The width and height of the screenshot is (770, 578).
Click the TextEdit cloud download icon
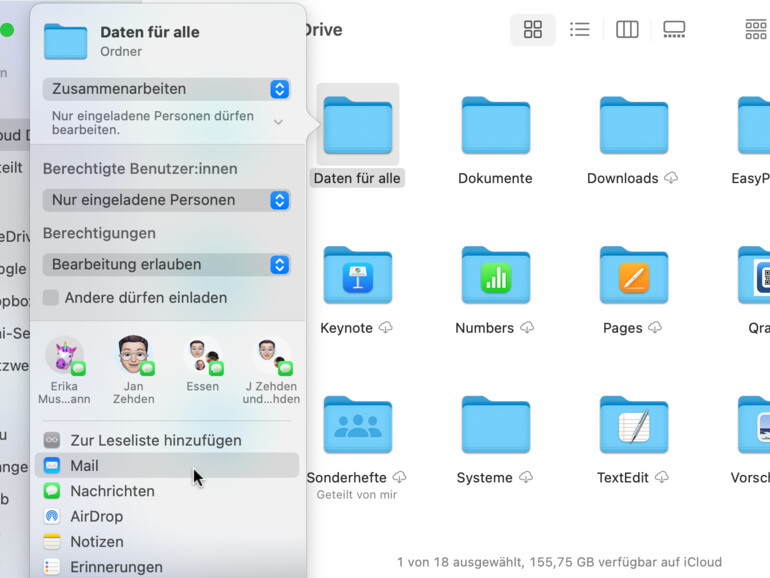pyautogui.click(x=662, y=477)
